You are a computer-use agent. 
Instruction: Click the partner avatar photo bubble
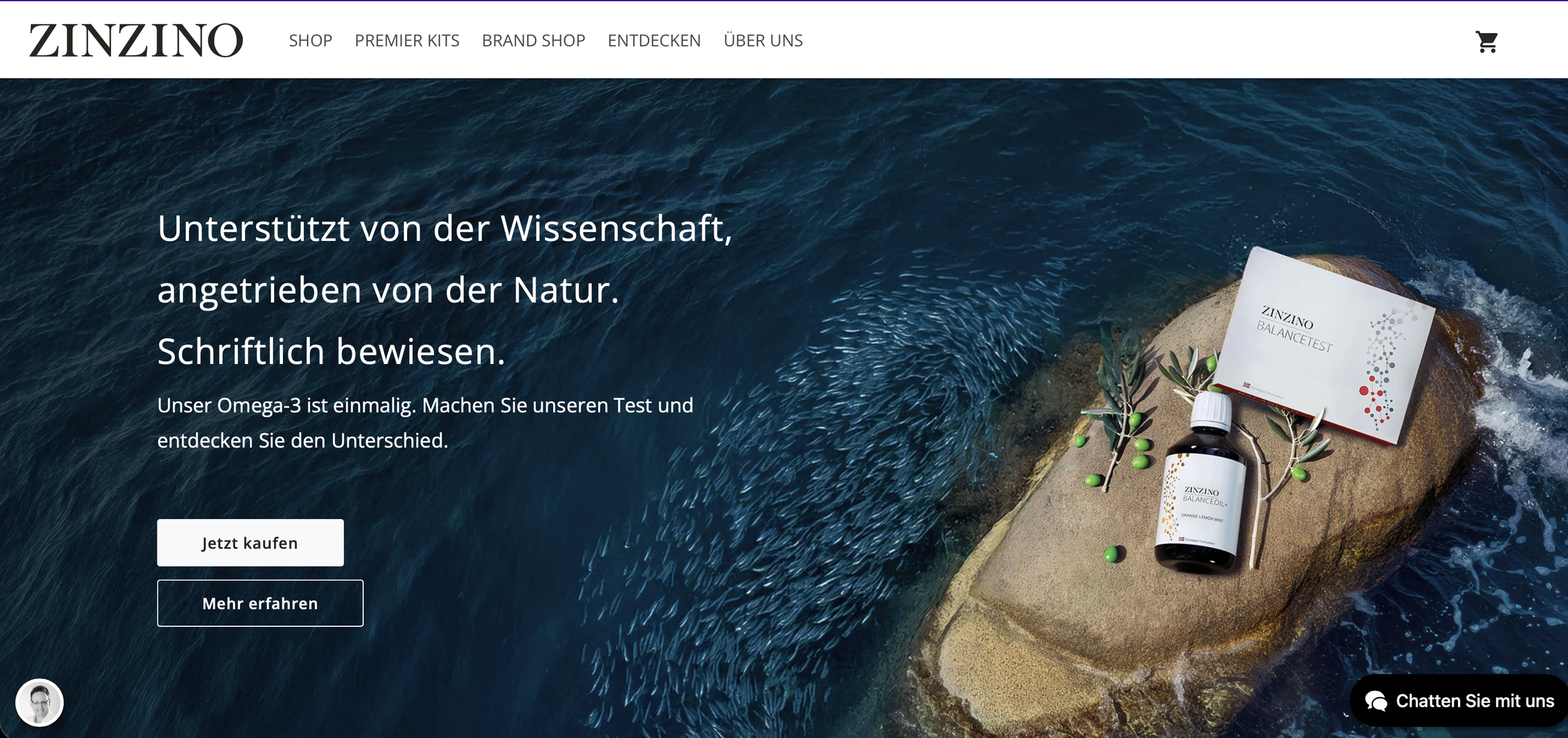(x=39, y=702)
